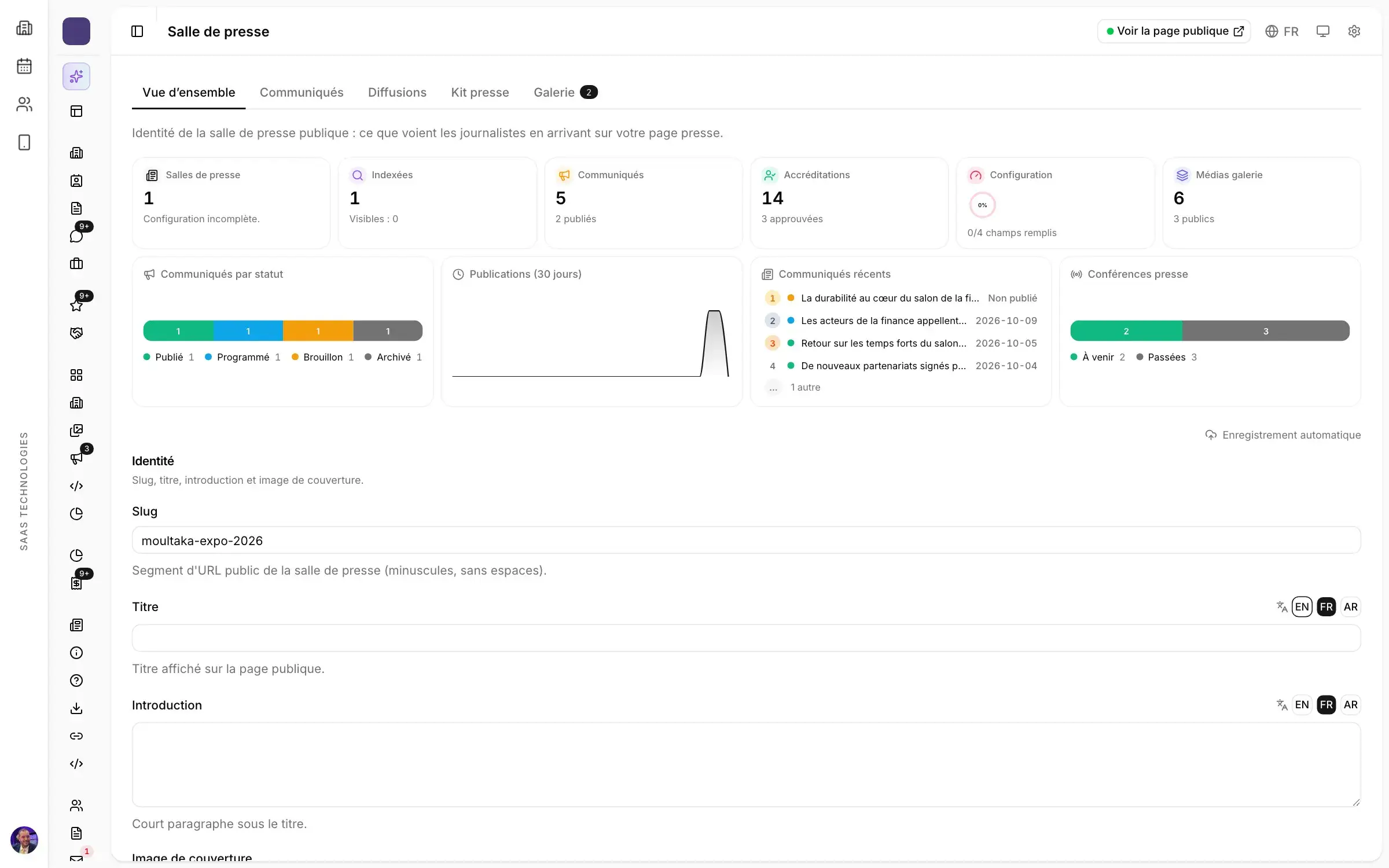This screenshot has width=1389, height=868.
Task: Switch Titre field language to AR
Action: (1351, 606)
